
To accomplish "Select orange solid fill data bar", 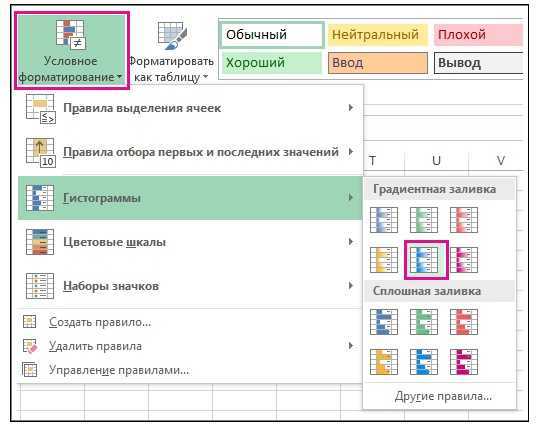I will click(x=384, y=362).
